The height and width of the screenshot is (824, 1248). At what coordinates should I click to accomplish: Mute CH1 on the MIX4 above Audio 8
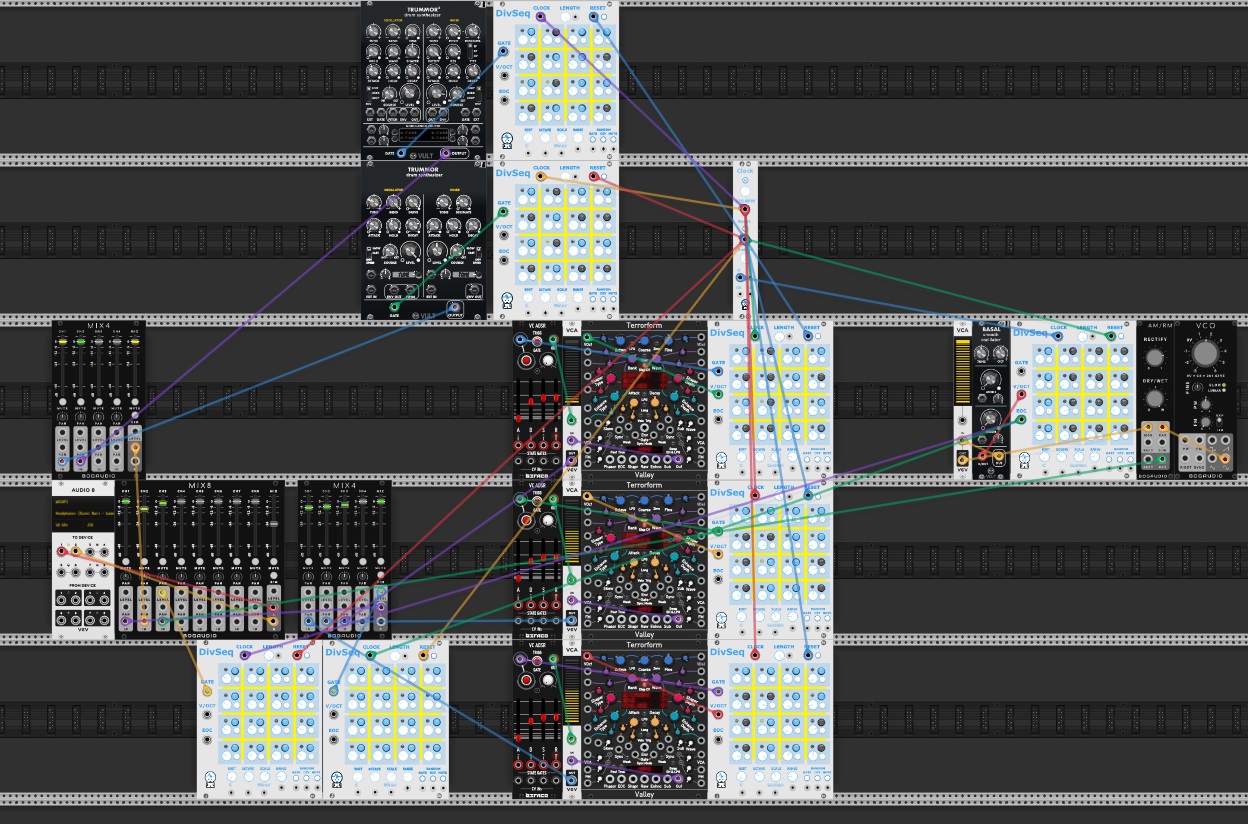tap(63, 402)
